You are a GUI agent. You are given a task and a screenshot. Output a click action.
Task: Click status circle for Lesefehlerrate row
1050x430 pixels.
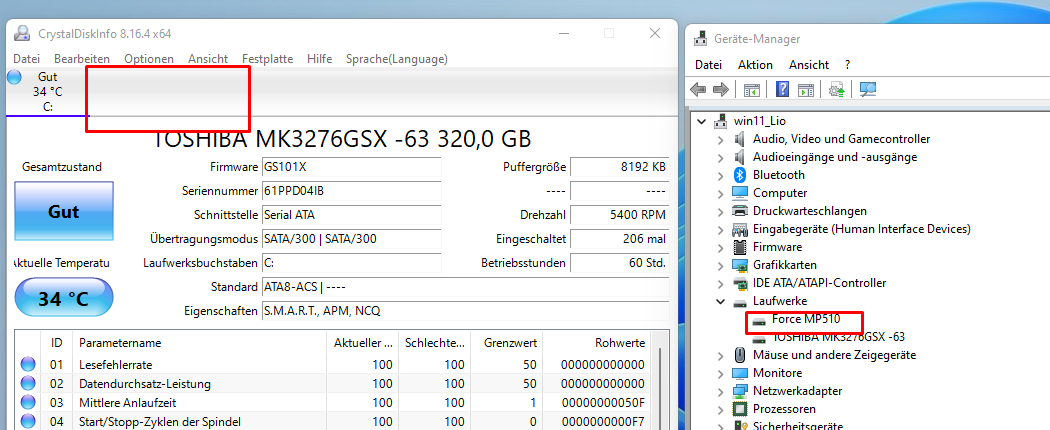click(28, 365)
